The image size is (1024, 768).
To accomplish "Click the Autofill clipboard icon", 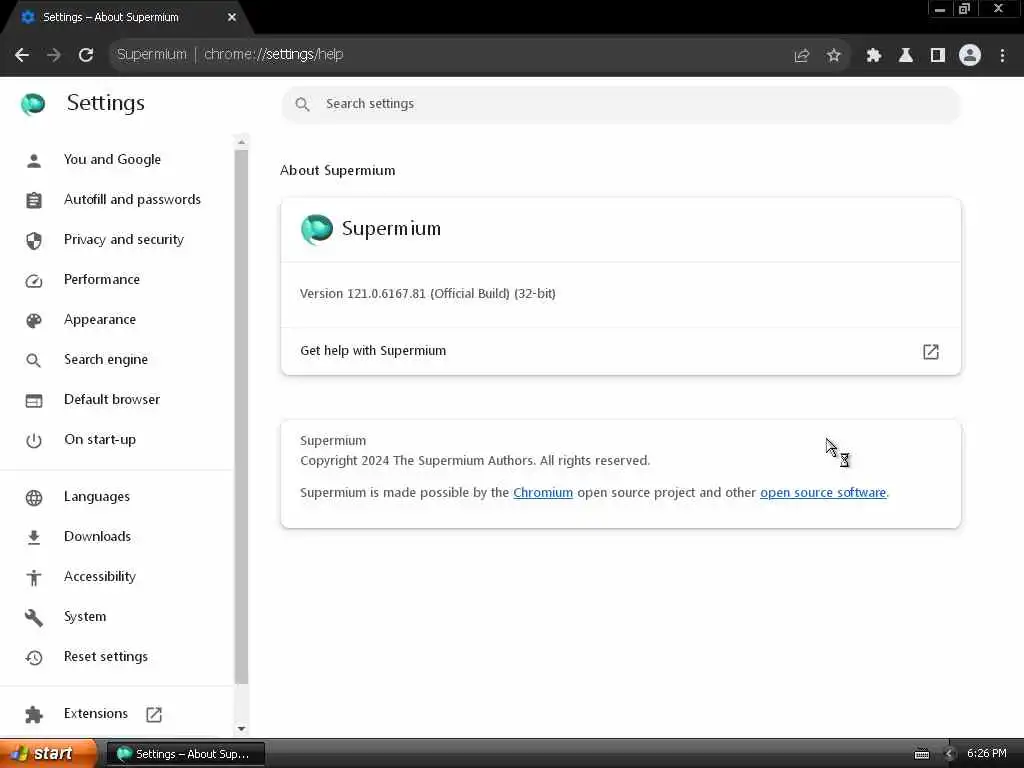I will click(34, 200).
